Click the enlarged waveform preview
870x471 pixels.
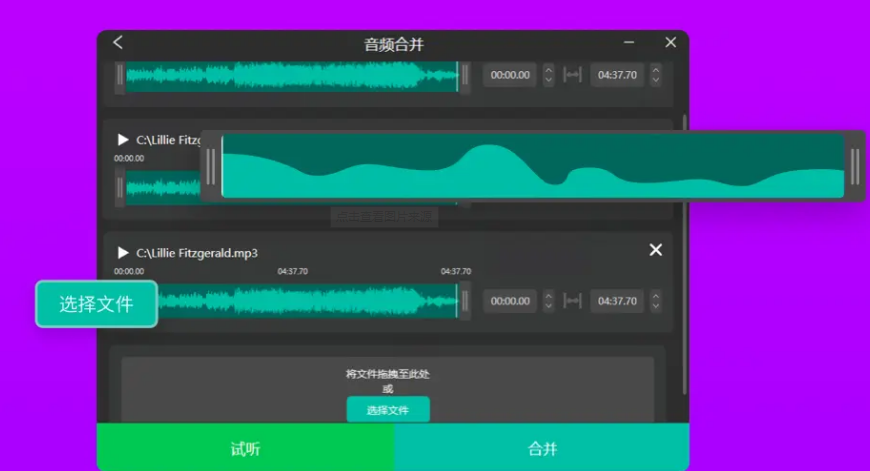[533, 166]
